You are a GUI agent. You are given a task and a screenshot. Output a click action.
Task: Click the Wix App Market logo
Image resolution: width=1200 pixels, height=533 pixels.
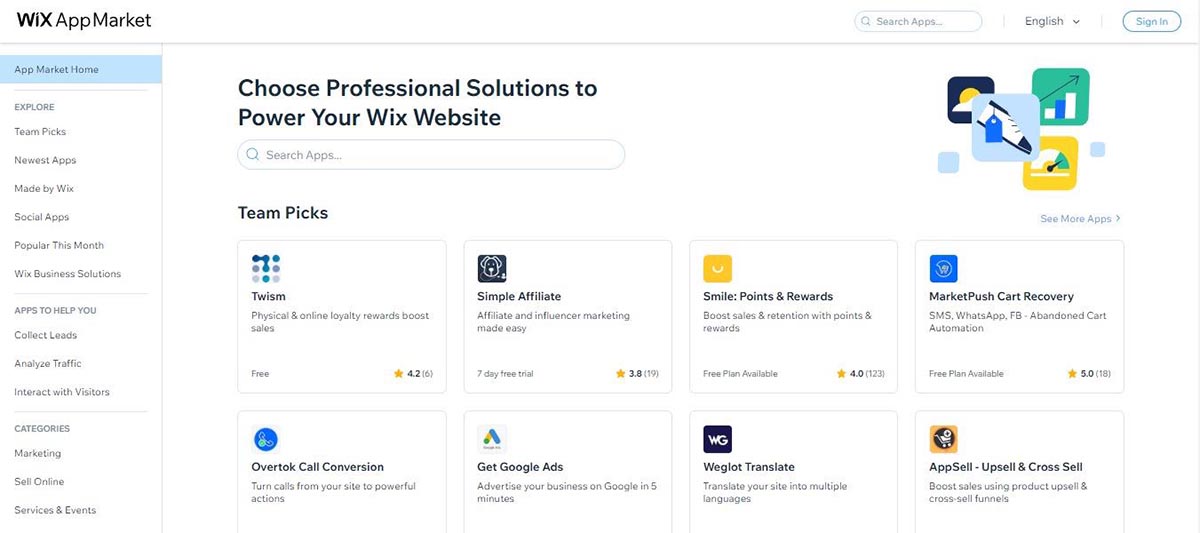click(84, 21)
